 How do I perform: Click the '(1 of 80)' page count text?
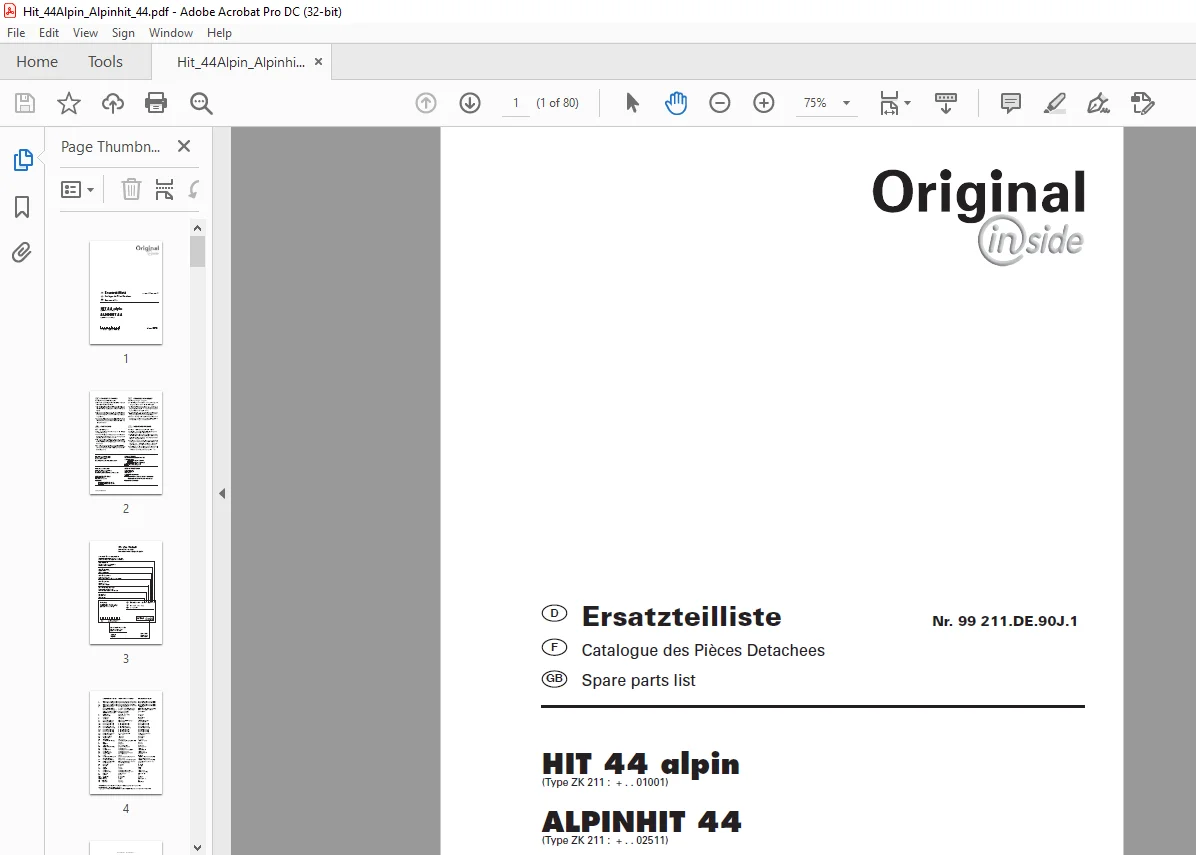(558, 103)
